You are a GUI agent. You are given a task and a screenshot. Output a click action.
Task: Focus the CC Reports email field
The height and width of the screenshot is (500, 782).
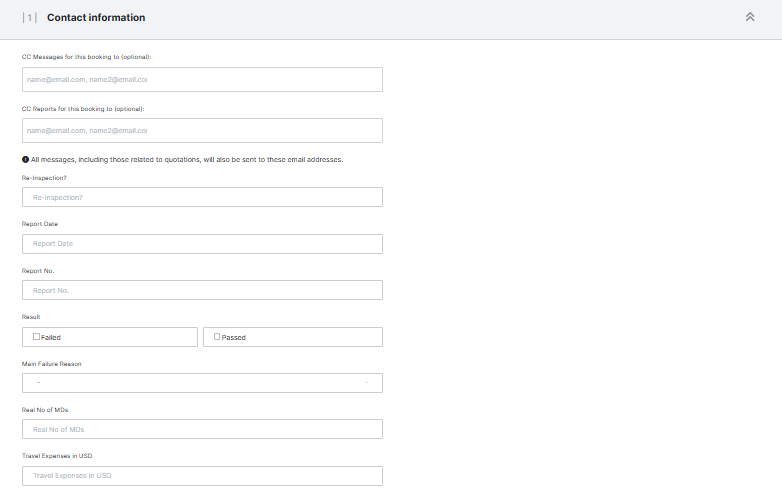click(202, 131)
